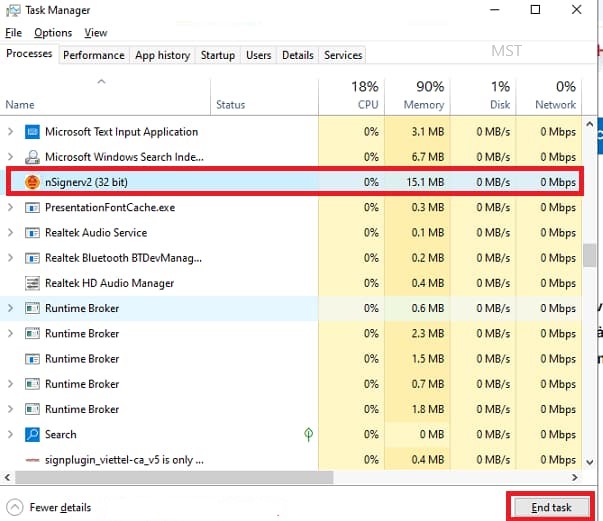Collapse view using the Fewer details arrow
603x521 pixels.
click(x=15, y=508)
